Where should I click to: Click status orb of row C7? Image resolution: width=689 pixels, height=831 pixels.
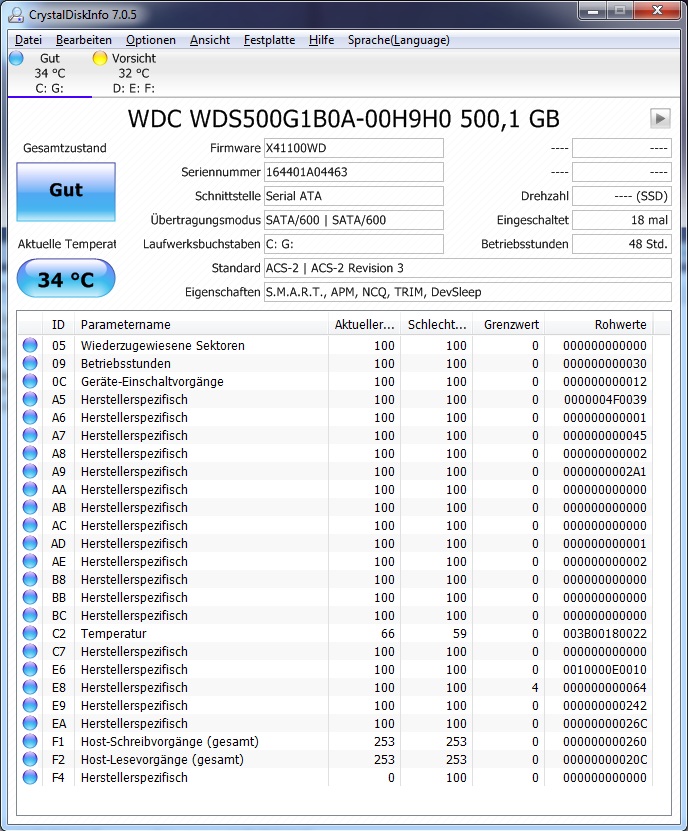pyautogui.click(x=30, y=651)
